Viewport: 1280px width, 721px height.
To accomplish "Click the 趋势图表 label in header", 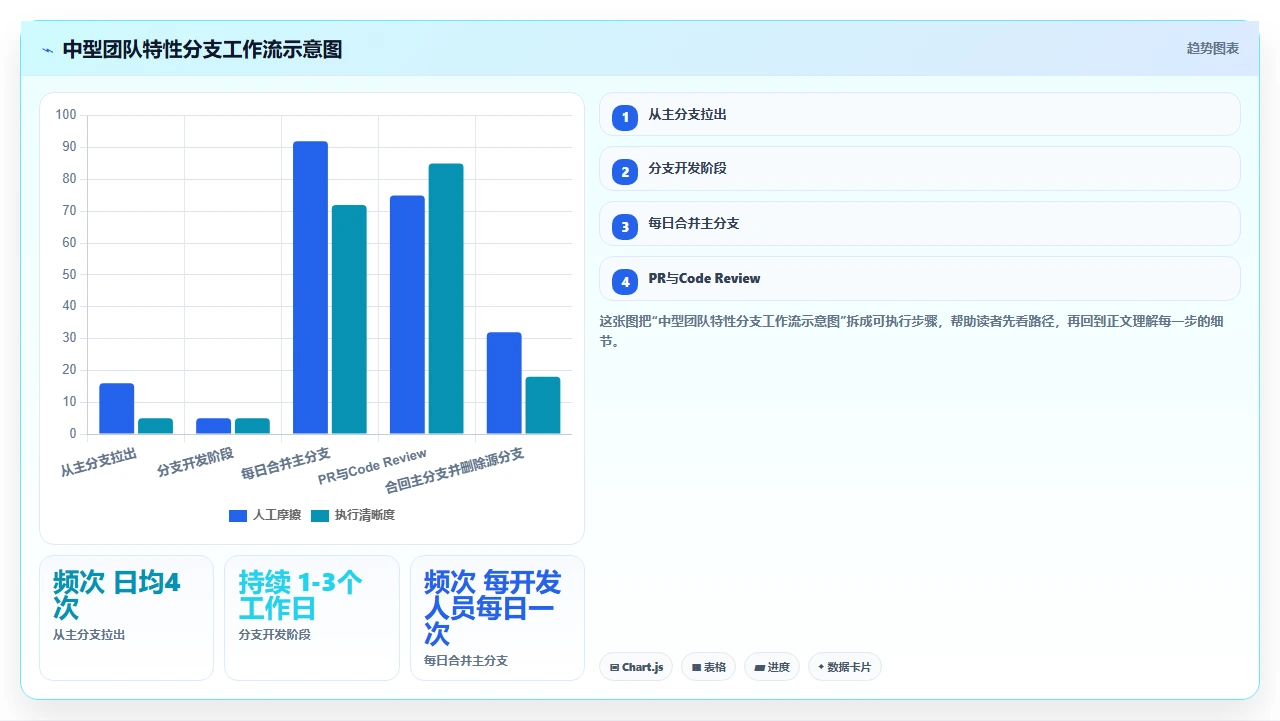I will tap(1213, 48).
